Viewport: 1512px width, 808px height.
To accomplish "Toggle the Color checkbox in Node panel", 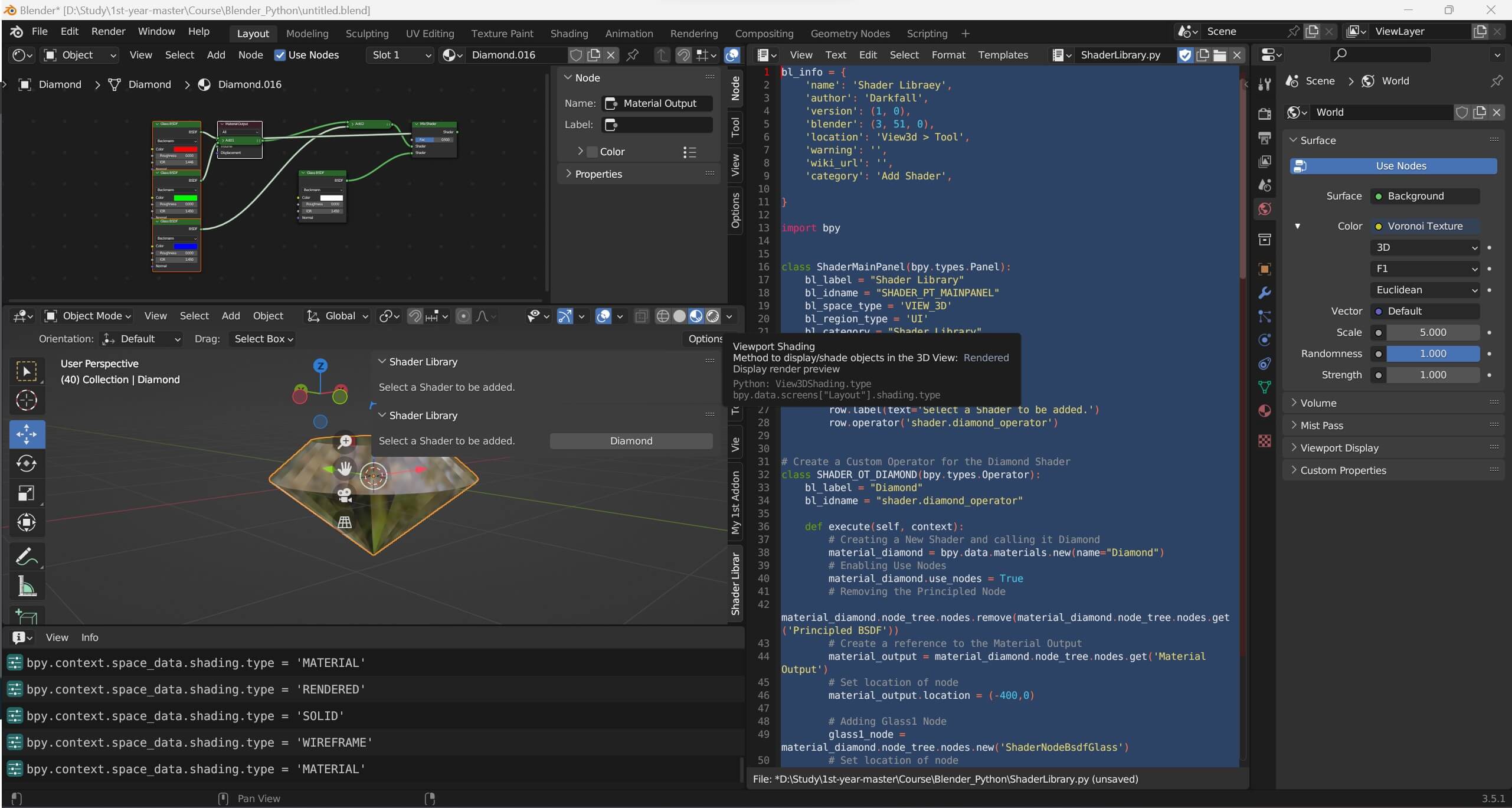I will pyautogui.click(x=592, y=152).
